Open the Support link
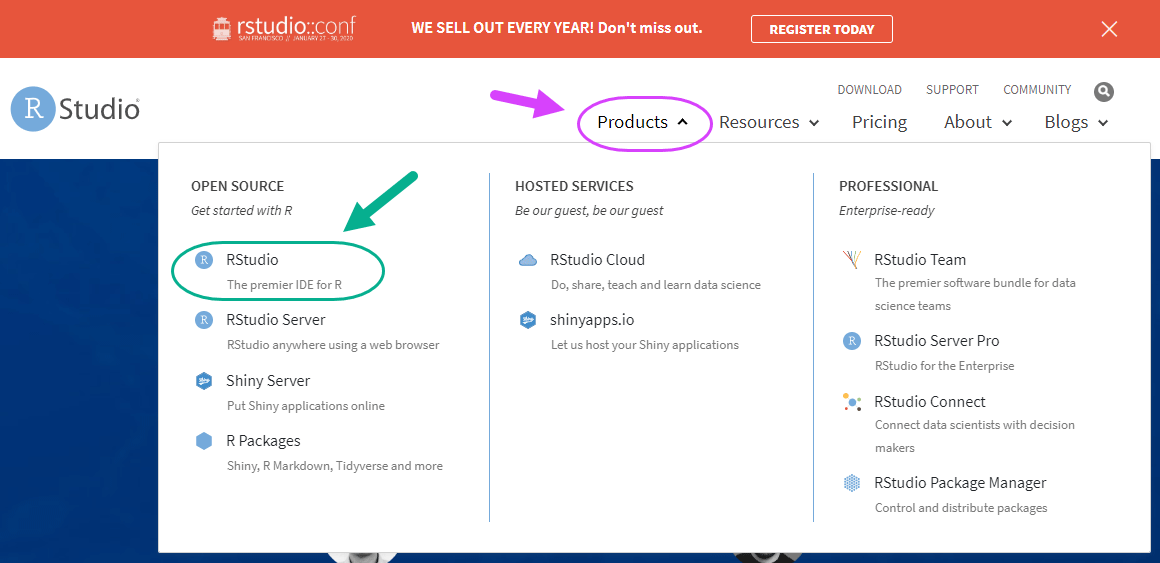The image size is (1160, 563). tap(952, 90)
